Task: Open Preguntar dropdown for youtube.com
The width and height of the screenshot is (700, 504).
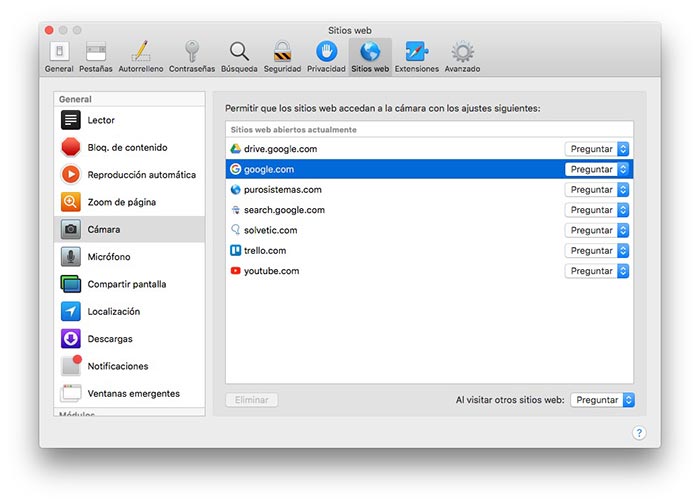Action: pos(597,271)
